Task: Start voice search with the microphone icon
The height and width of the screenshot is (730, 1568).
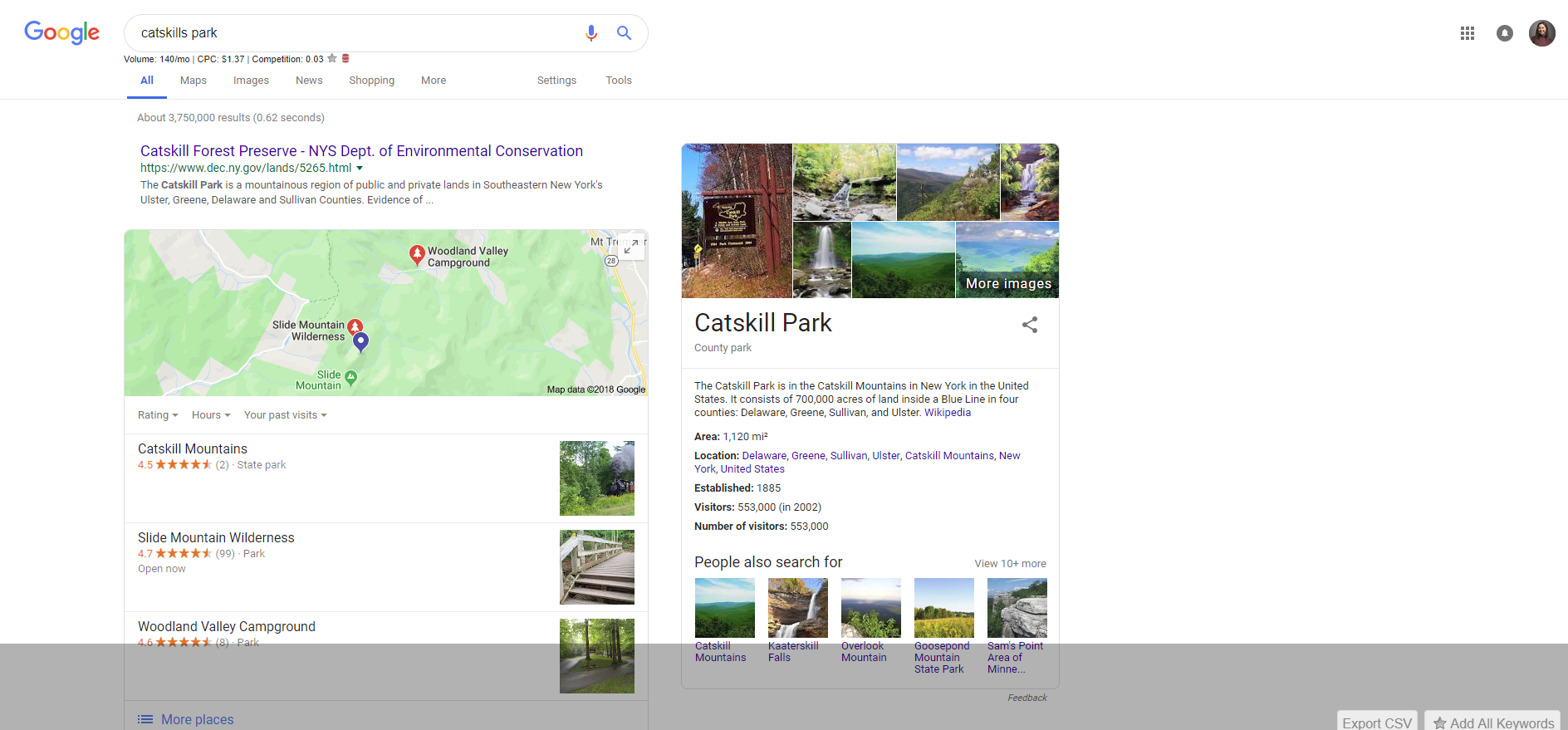Action: pos(591,33)
